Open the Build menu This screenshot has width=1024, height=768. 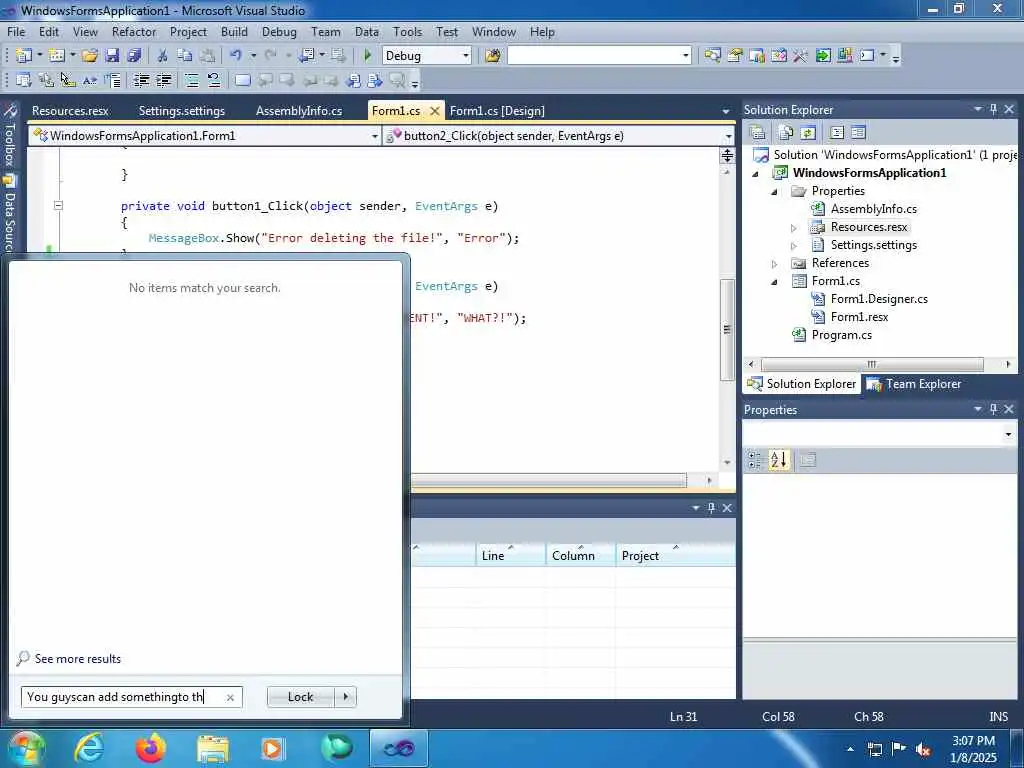234,31
